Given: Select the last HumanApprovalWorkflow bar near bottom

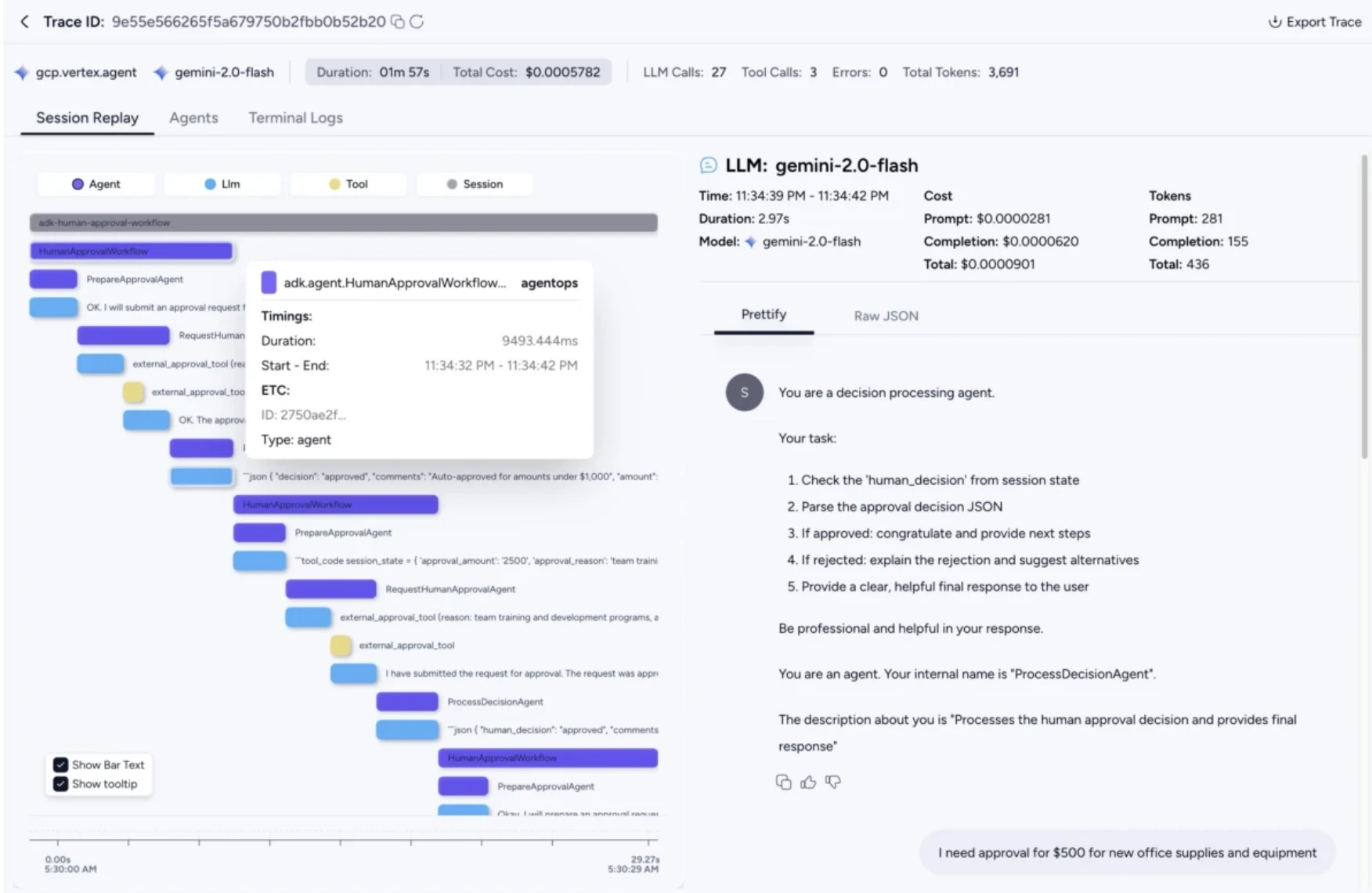Looking at the screenshot, I should 547,758.
